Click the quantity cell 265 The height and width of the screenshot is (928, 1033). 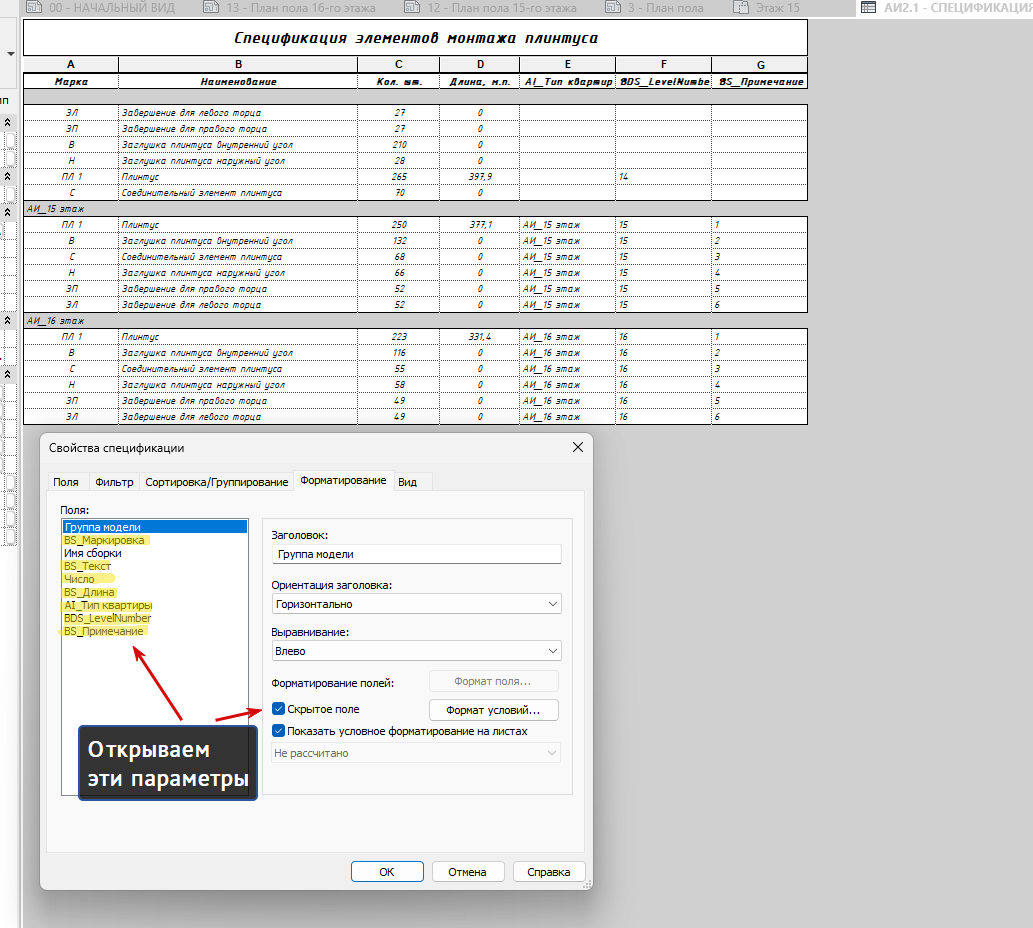pos(399,177)
